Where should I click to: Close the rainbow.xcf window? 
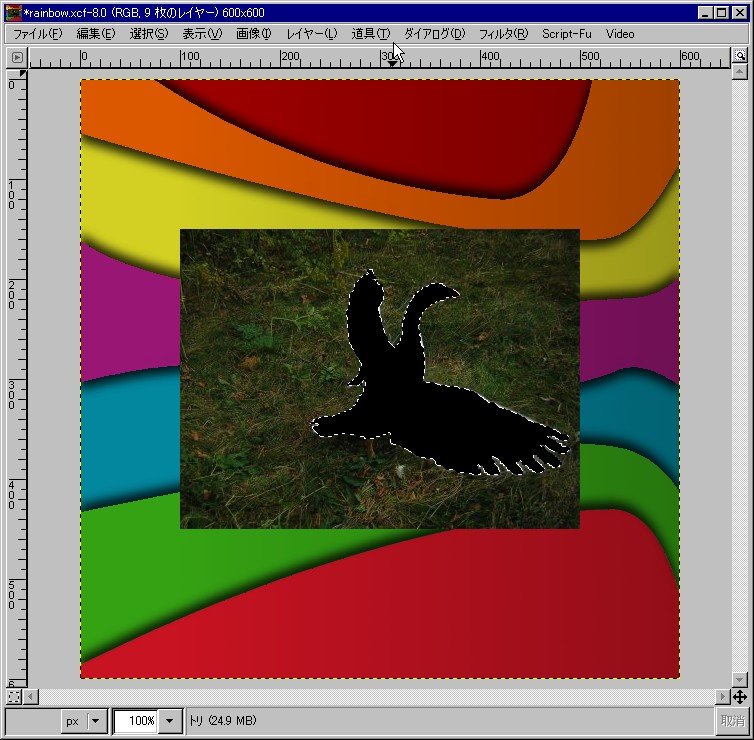740,13
